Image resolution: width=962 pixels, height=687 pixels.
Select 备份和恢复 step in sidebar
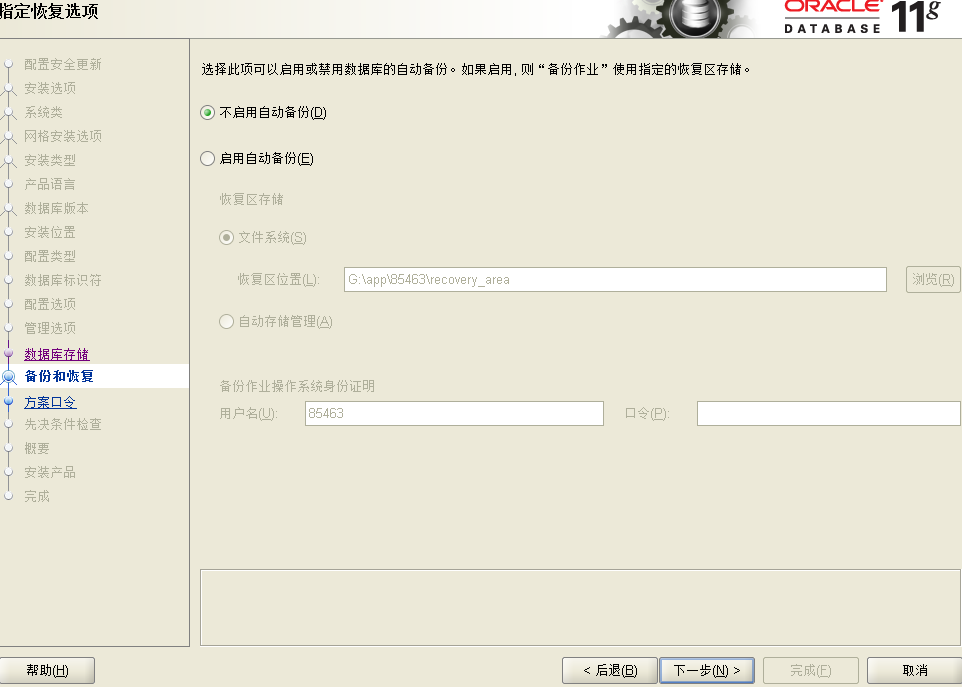pyautogui.click(x=59, y=376)
